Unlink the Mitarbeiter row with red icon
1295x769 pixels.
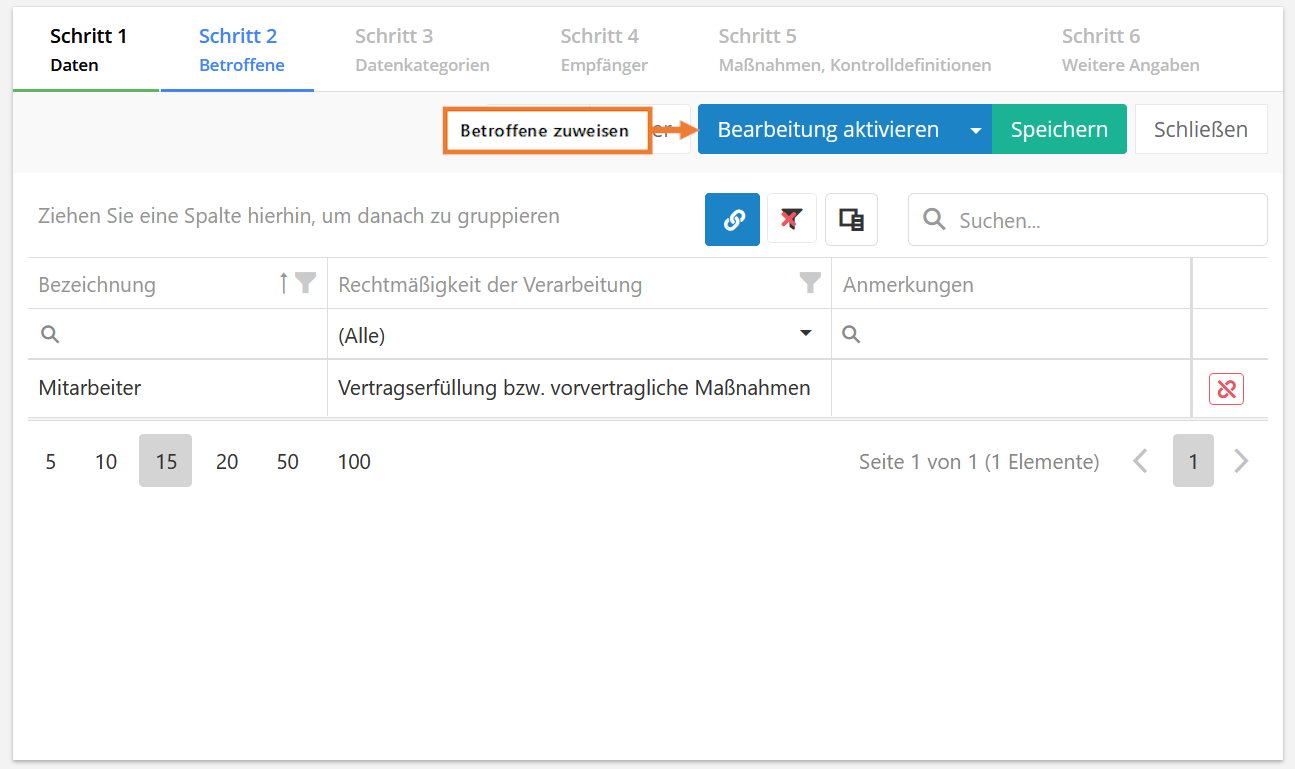(1225, 389)
